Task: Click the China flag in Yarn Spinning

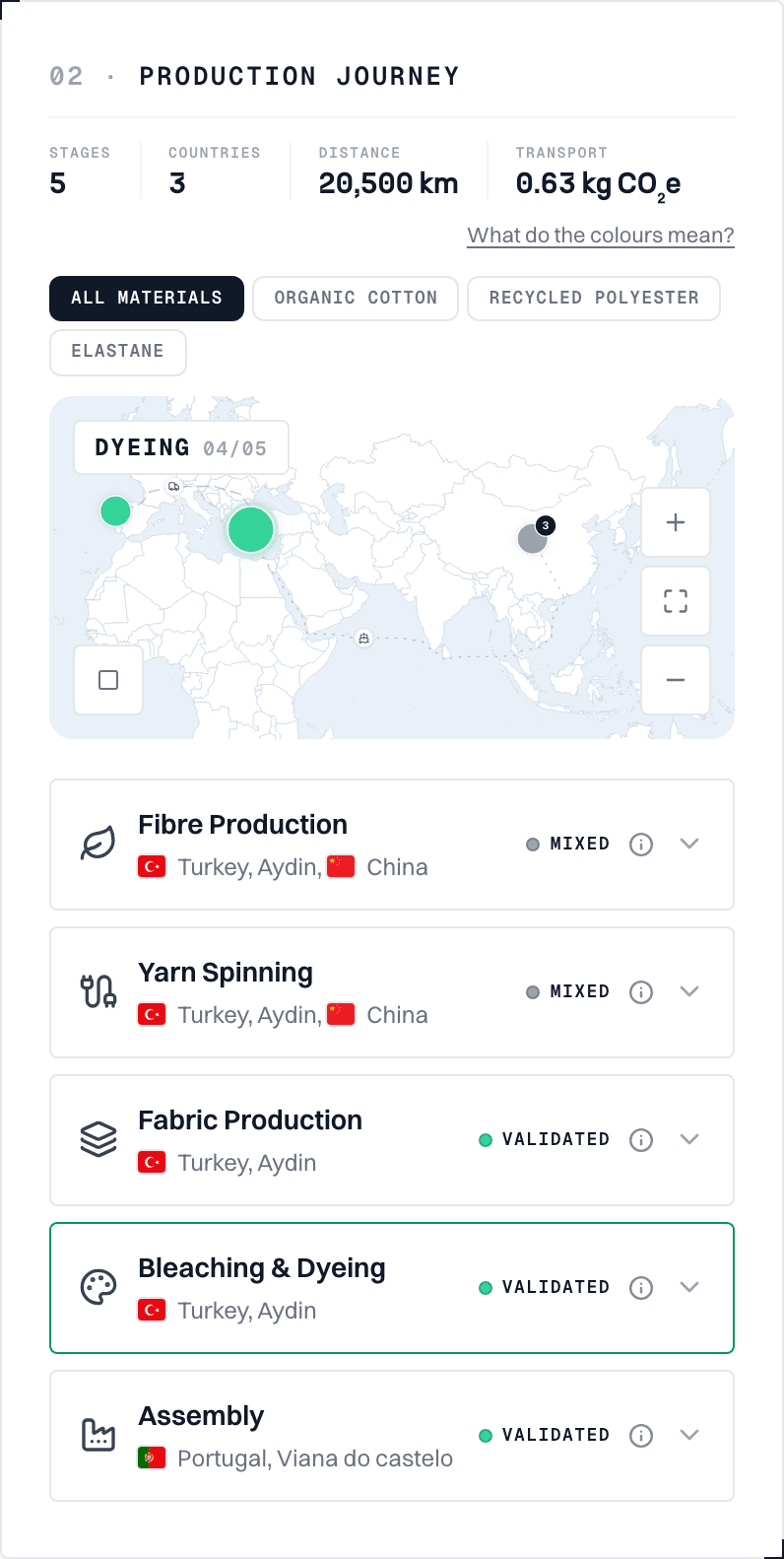Action: (341, 1015)
